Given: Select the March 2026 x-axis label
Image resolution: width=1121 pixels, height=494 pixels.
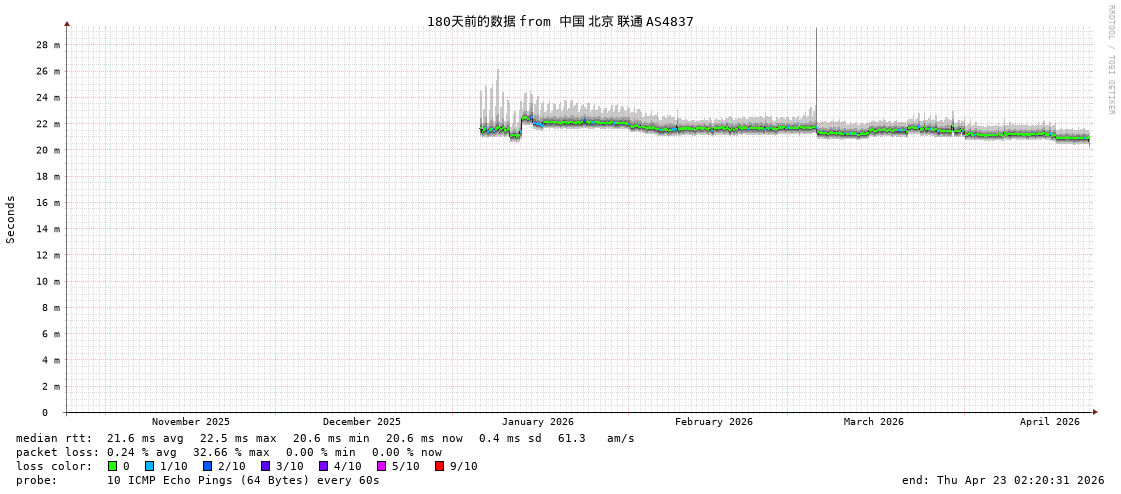Looking at the screenshot, I should (873, 422).
